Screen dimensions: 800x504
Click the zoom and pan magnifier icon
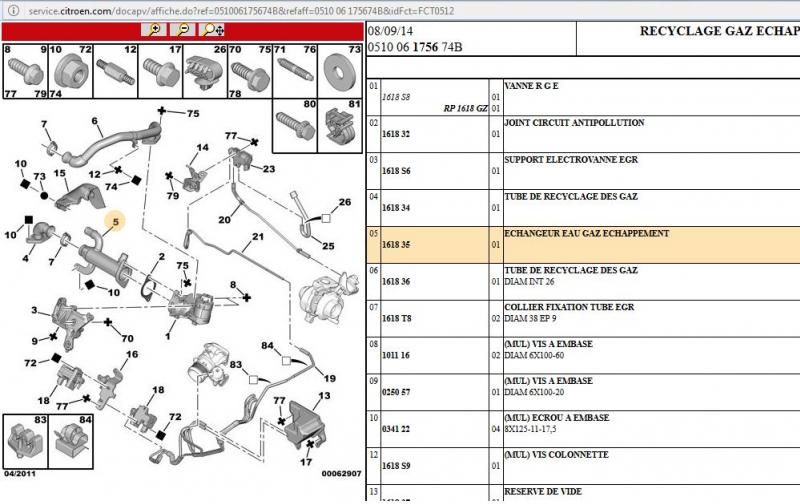(212, 30)
